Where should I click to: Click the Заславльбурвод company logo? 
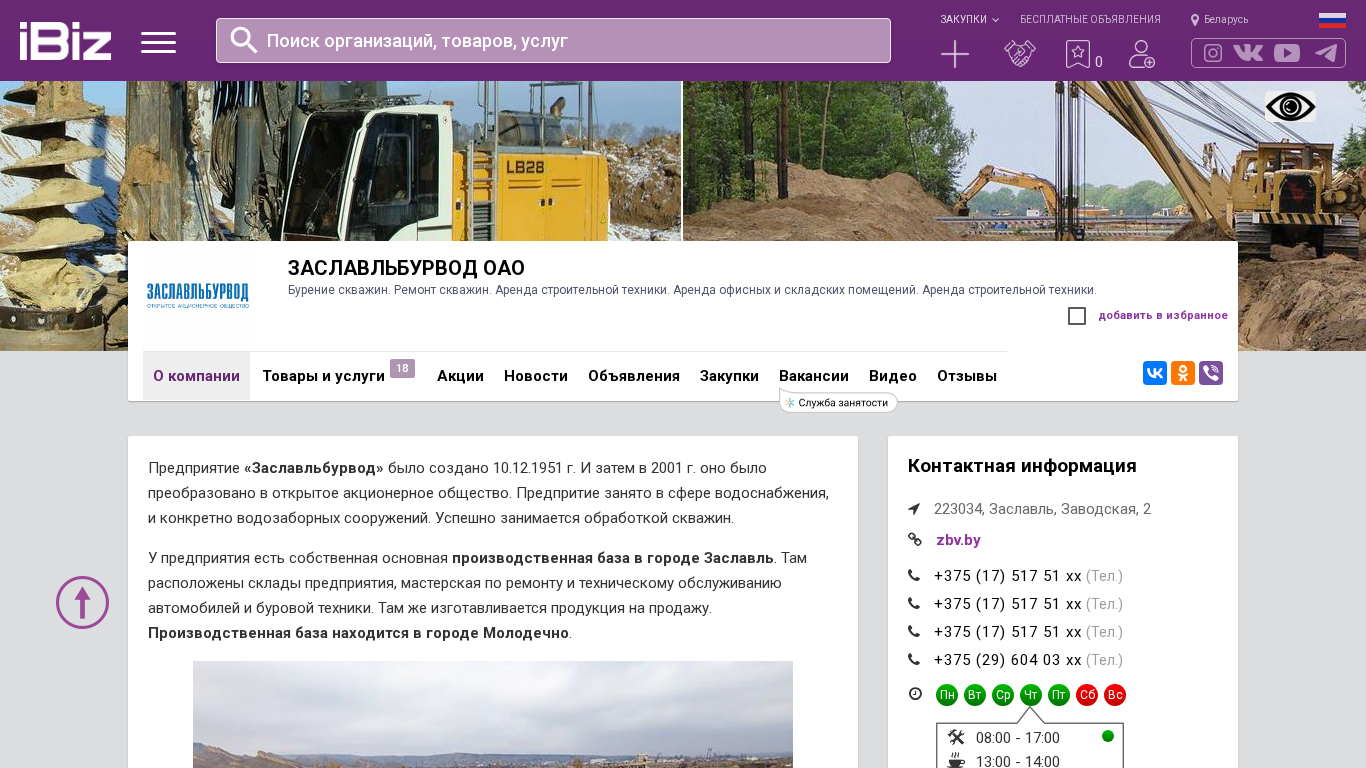[198, 295]
